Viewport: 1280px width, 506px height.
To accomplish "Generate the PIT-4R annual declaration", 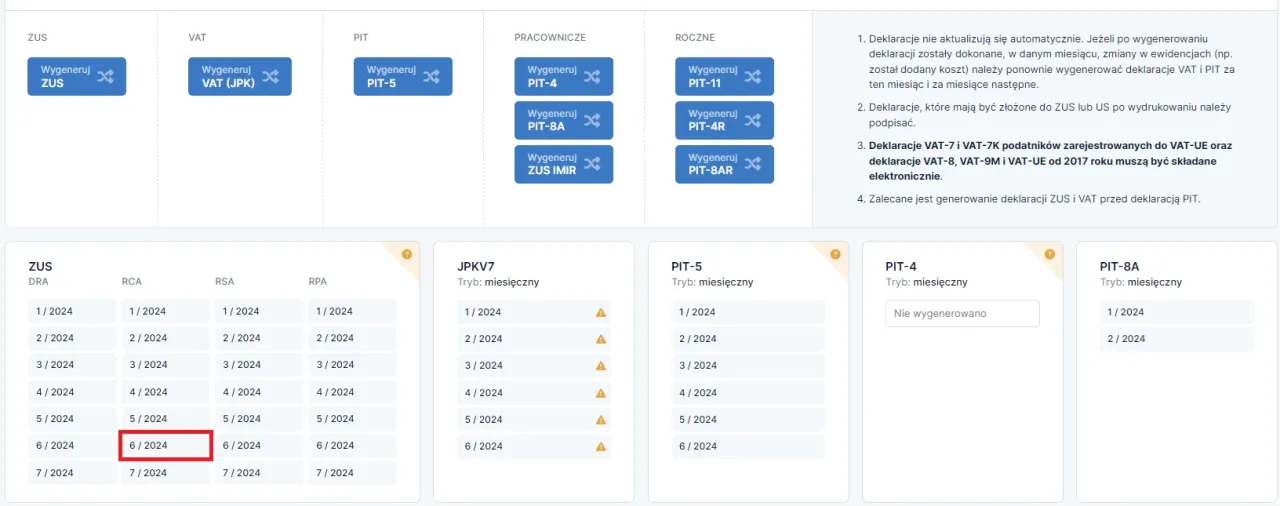I will [x=724, y=121].
